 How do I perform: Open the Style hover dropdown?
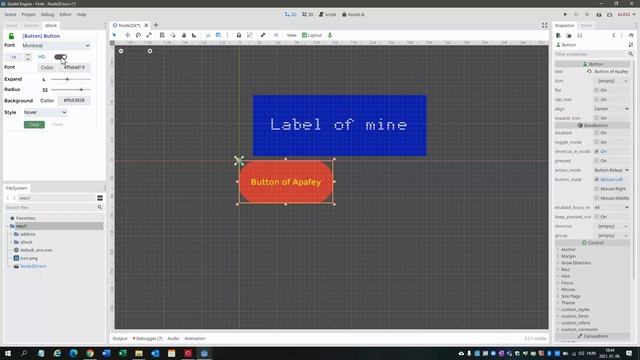(45, 112)
